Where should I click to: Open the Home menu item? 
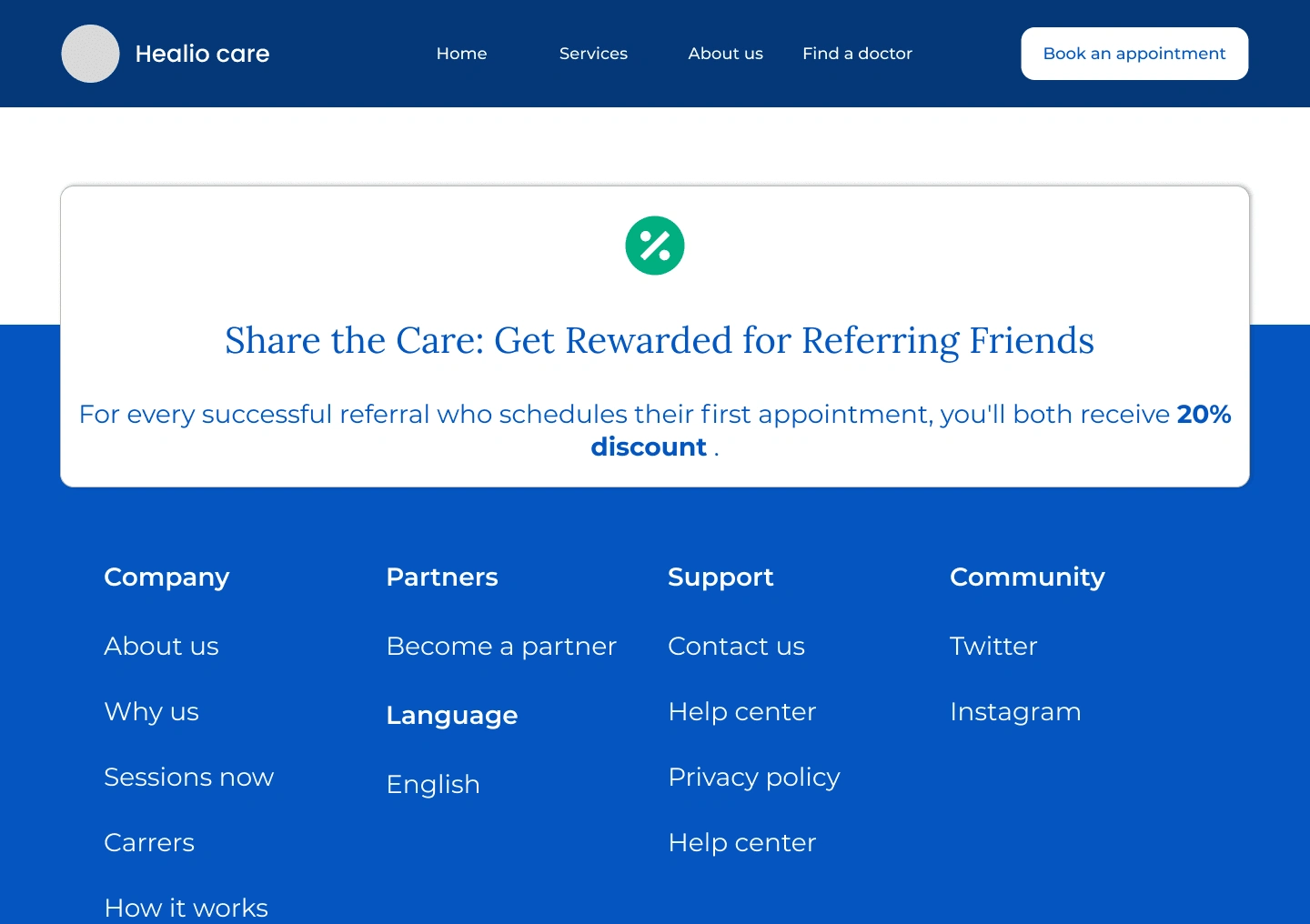[x=461, y=54]
